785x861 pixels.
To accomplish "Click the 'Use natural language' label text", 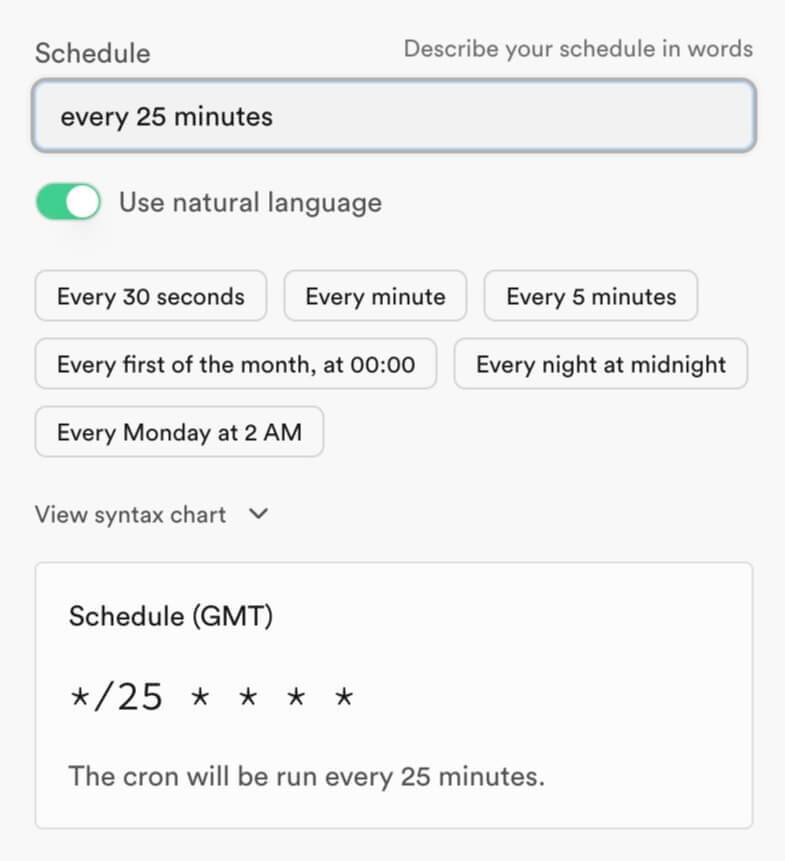I will pyautogui.click(x=250, y=203).
